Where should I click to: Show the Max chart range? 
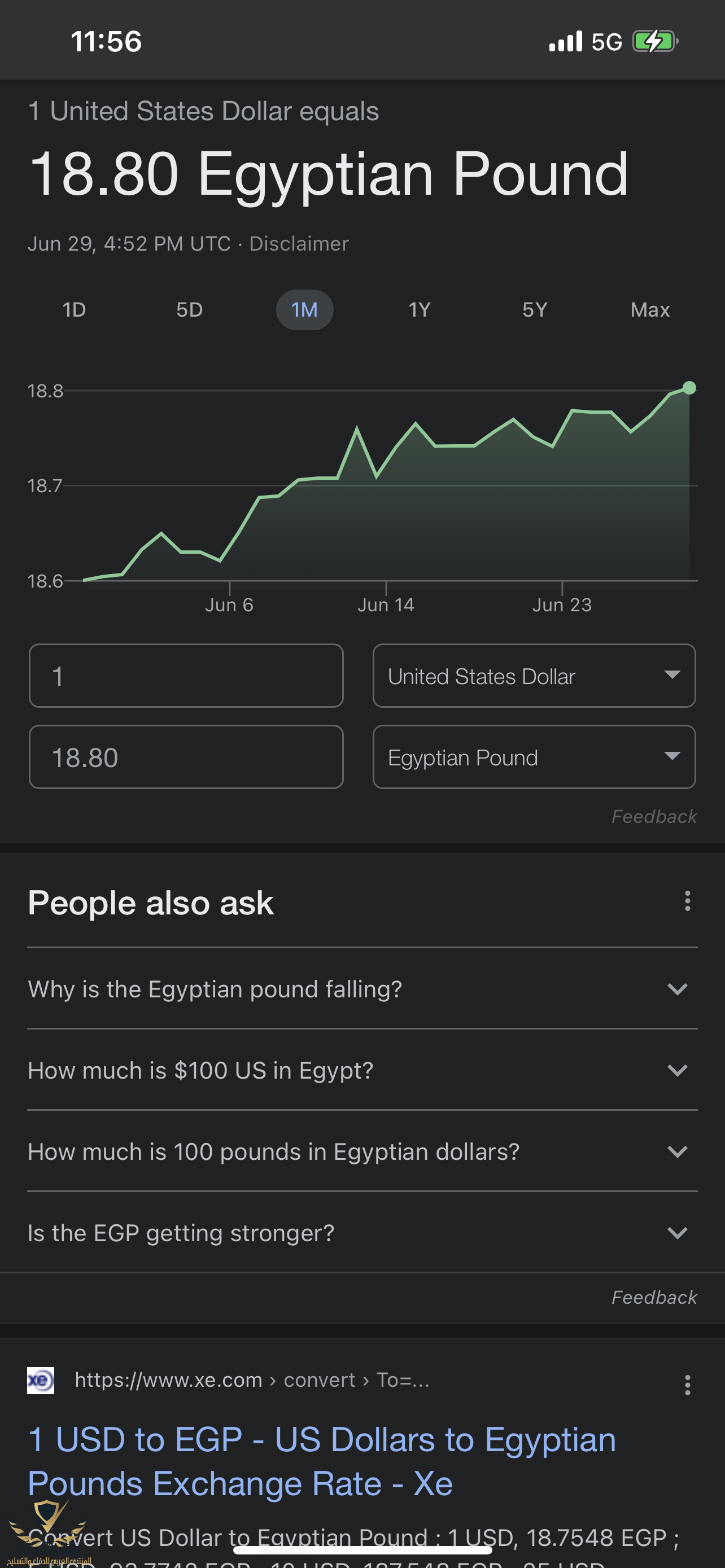coord(649,310)
